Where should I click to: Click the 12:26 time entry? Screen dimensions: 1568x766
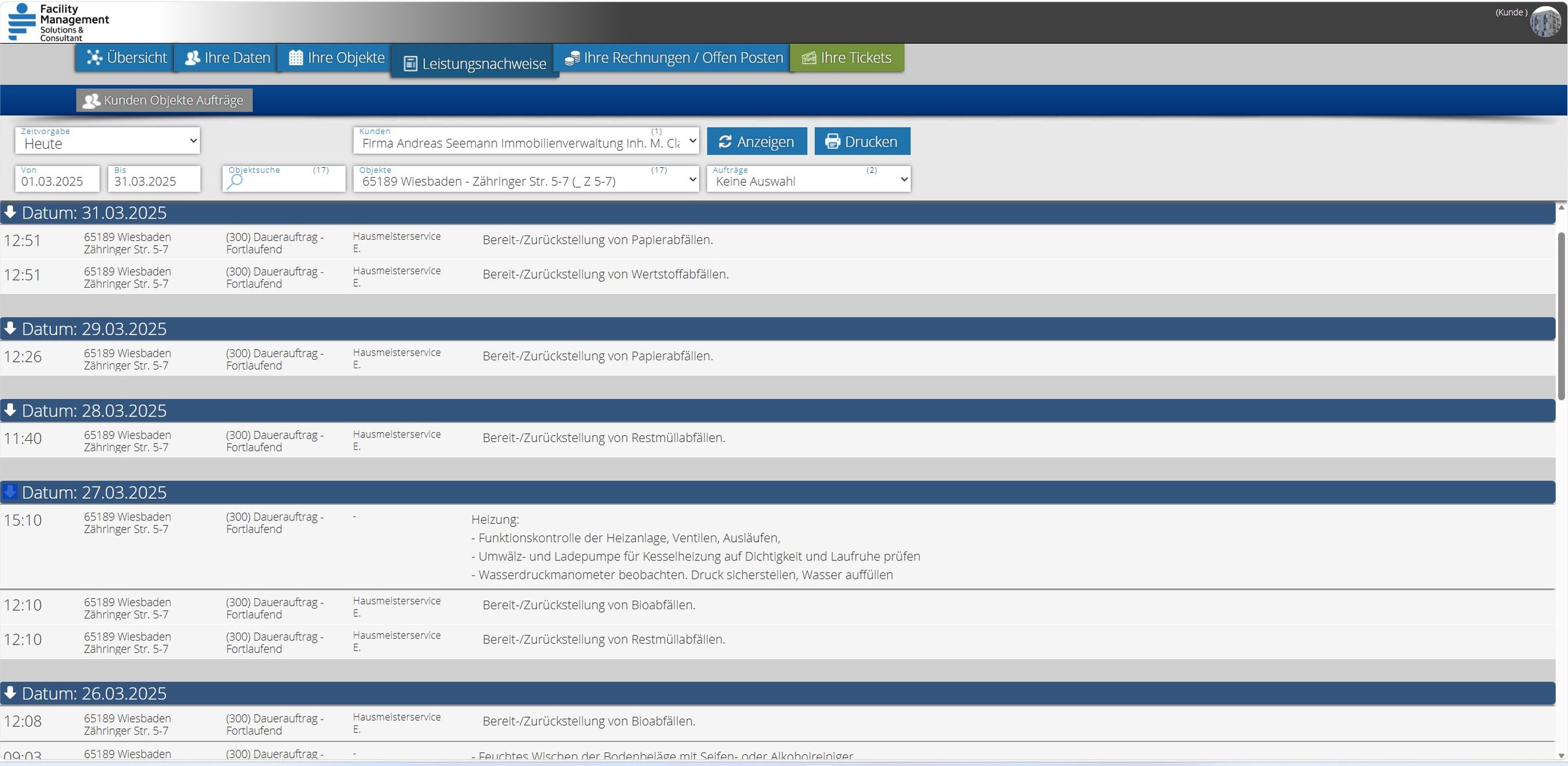point(23,357)
